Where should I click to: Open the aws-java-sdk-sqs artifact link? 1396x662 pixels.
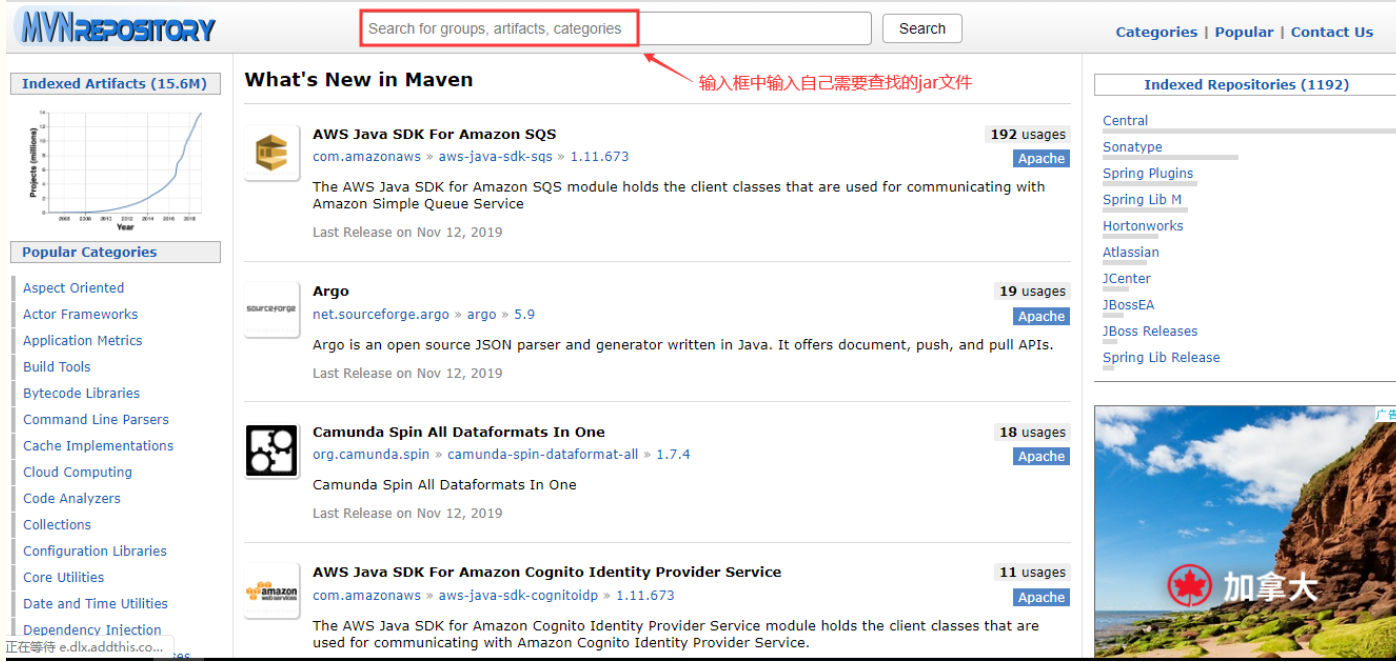tap(495, 157)
